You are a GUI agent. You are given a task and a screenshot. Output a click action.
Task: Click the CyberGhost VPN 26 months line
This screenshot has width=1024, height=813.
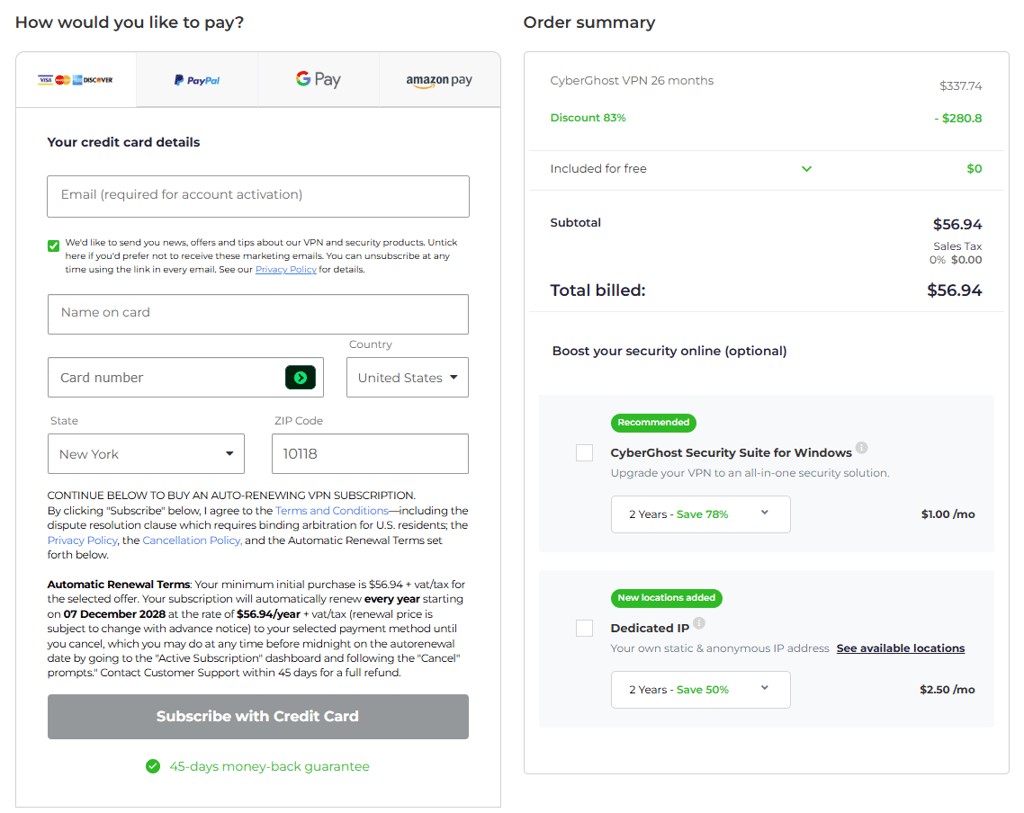point(632,80)
